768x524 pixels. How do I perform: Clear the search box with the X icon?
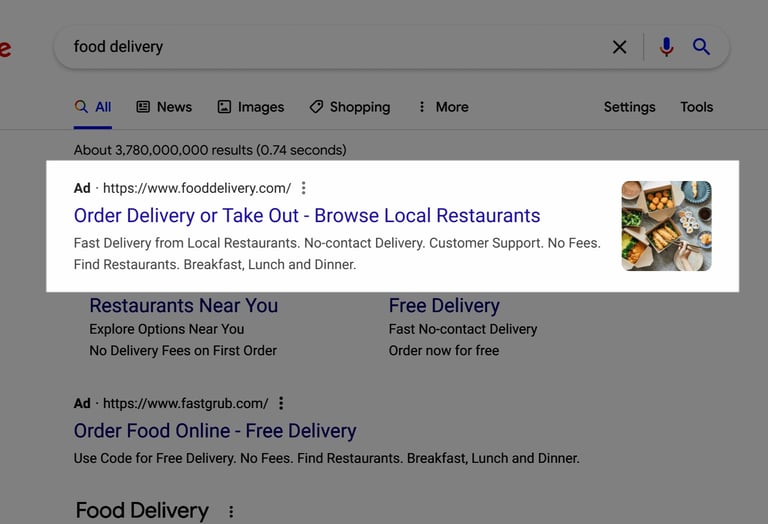pyautogui.click(x=619, y=47)
